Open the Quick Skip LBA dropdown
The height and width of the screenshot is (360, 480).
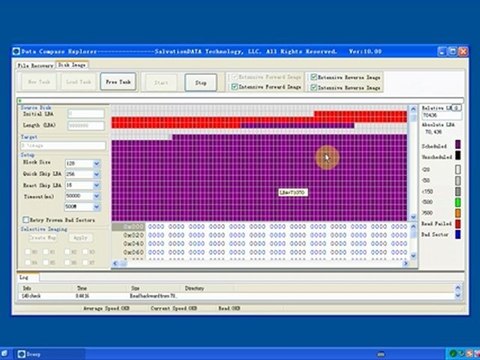point(97,174)
